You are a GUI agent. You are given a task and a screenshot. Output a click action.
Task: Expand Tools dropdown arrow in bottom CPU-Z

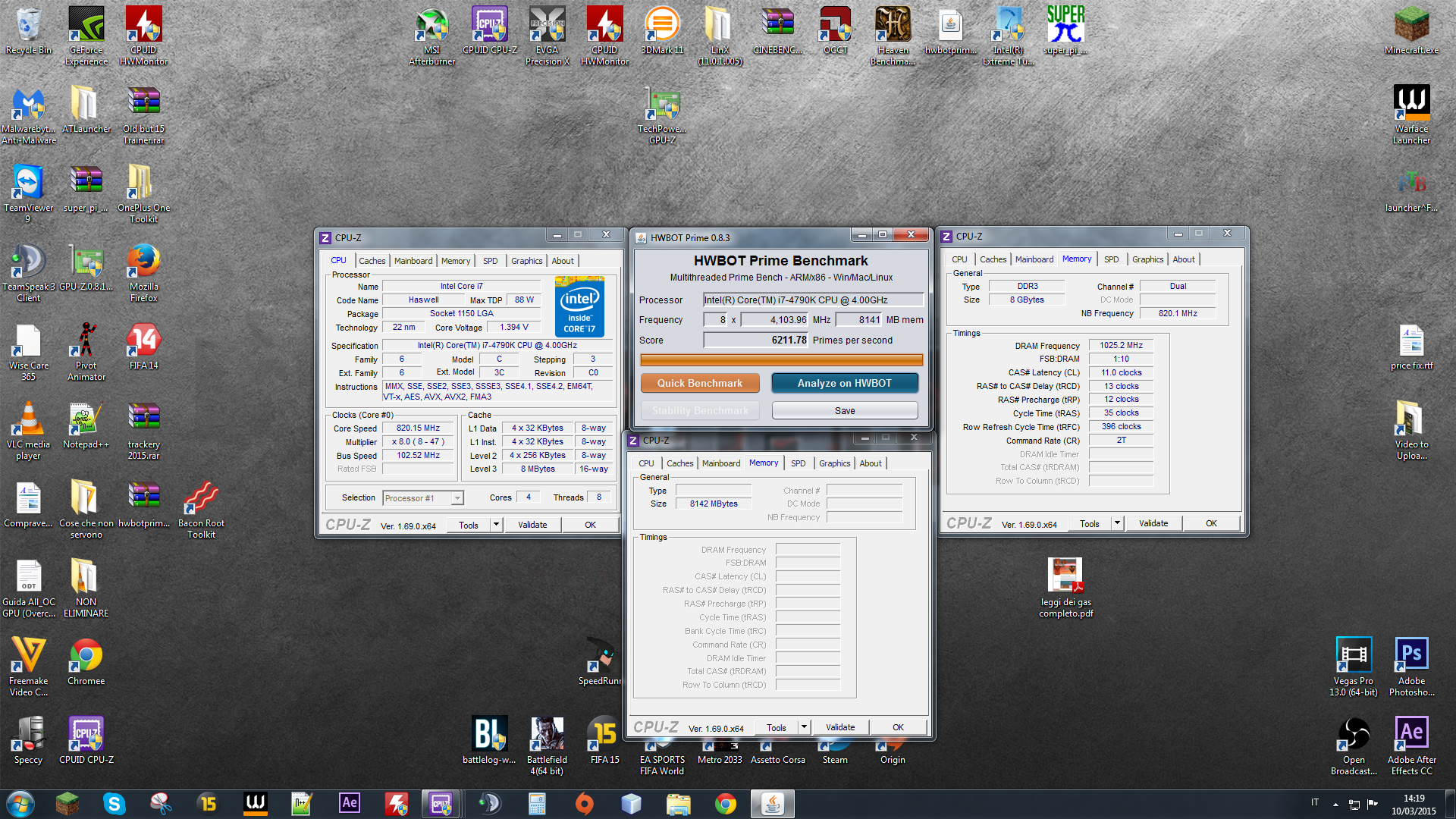point(804,727)
